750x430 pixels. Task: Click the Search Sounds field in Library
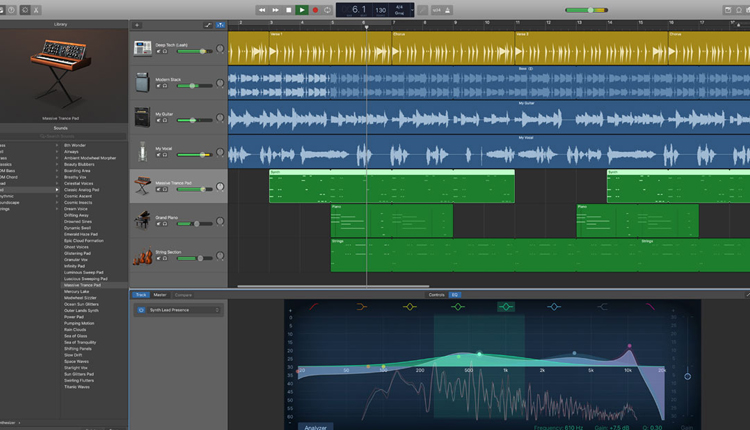60,136
